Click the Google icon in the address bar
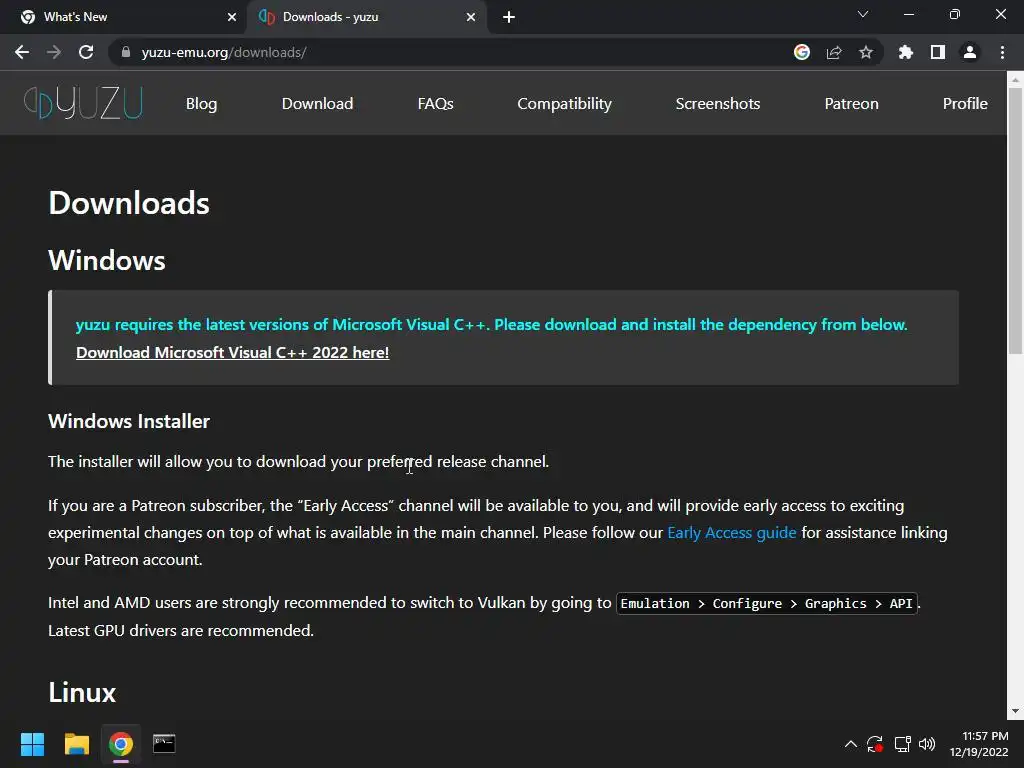The image size is (1024, 768). point(802,52)
